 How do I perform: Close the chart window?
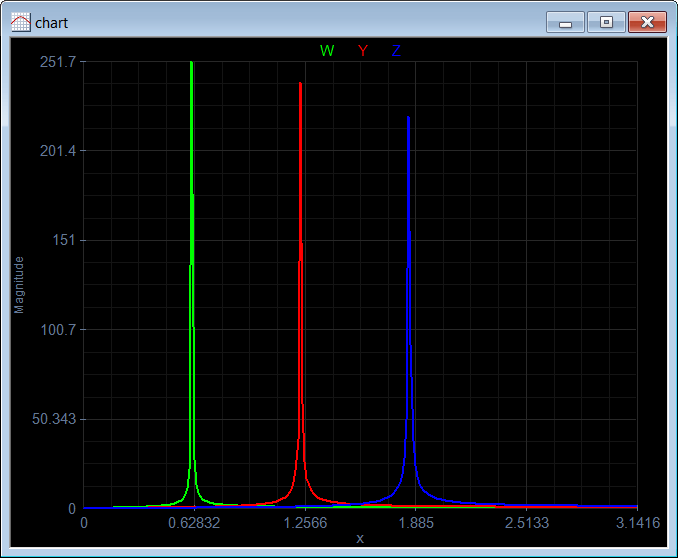(647, 22)
